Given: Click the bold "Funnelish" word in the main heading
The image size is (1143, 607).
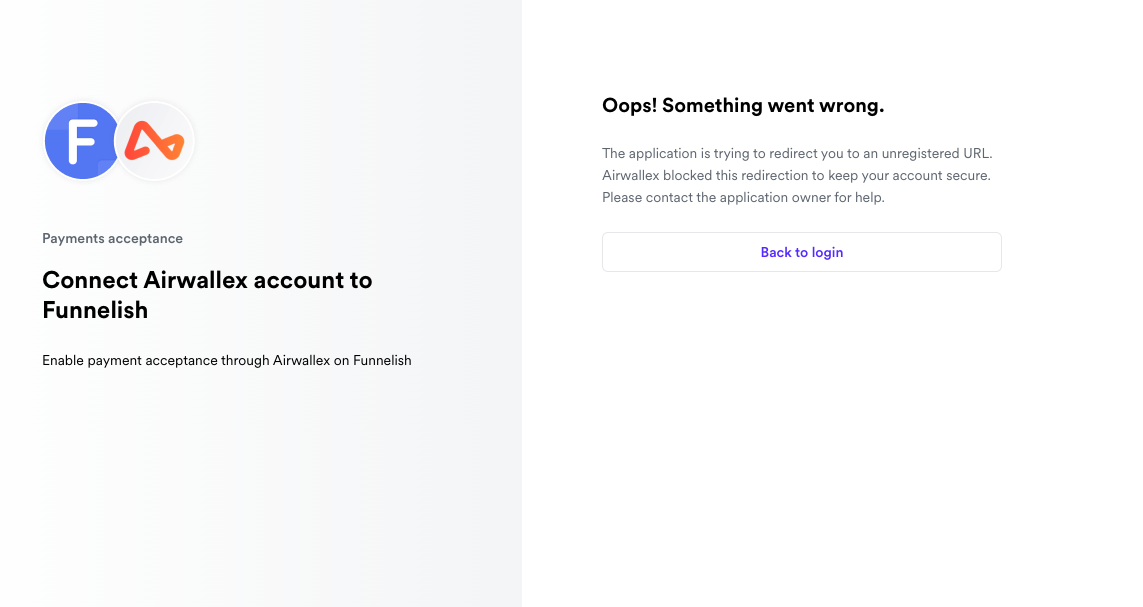Looking at the screenshot, I should 95,310.
